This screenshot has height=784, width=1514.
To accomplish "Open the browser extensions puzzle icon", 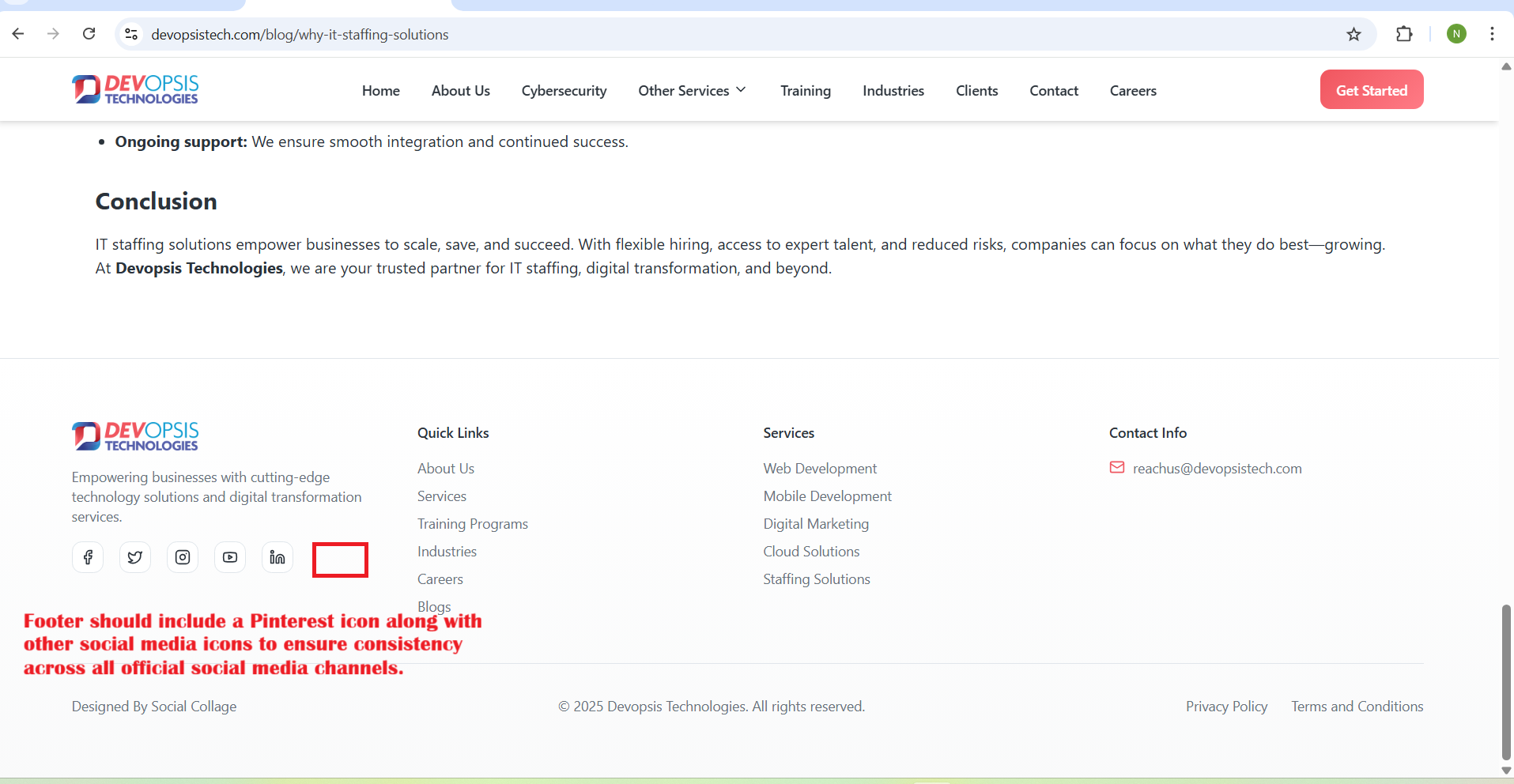I will point(1404,34).
